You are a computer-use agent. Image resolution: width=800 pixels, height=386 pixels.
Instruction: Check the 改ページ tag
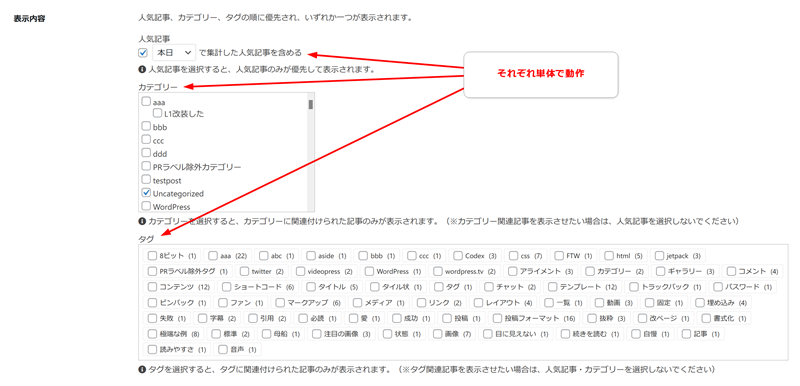643,318
